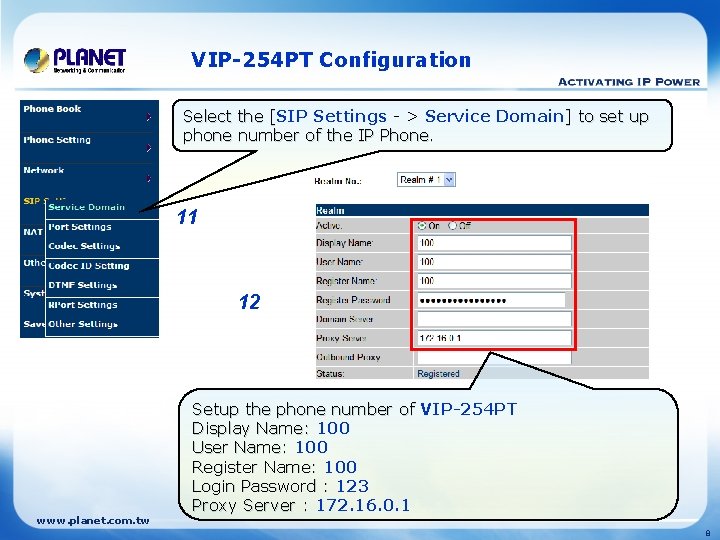Focus the User Name field

pos(494,262)
